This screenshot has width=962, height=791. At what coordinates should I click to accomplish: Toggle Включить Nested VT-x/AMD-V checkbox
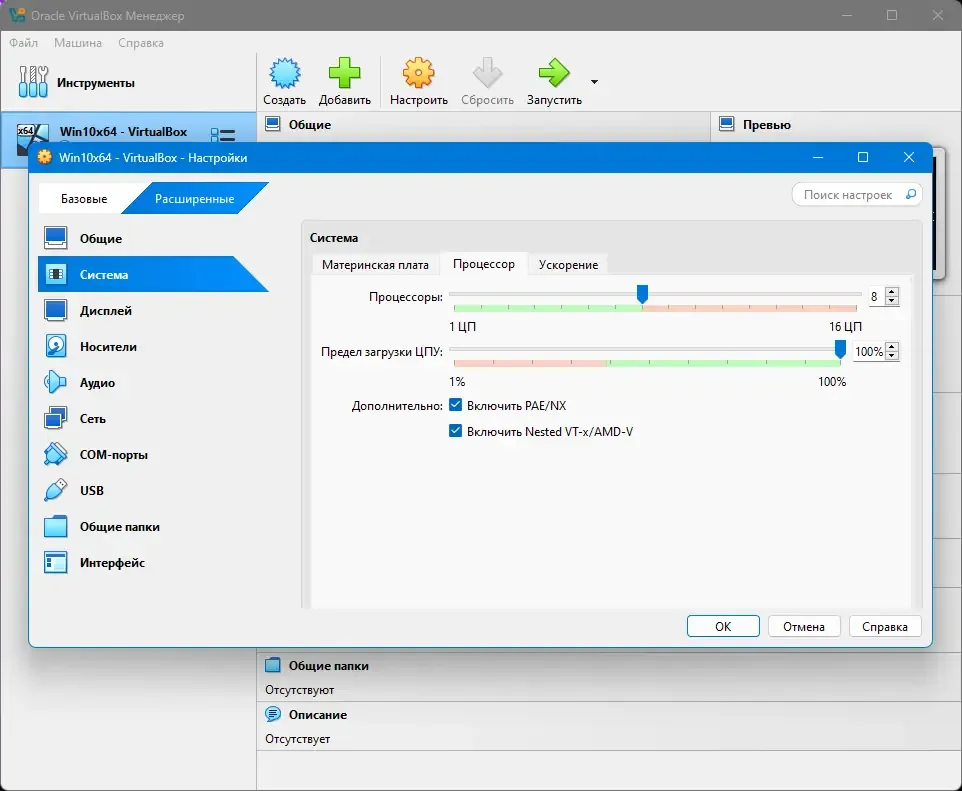(455, 431)
